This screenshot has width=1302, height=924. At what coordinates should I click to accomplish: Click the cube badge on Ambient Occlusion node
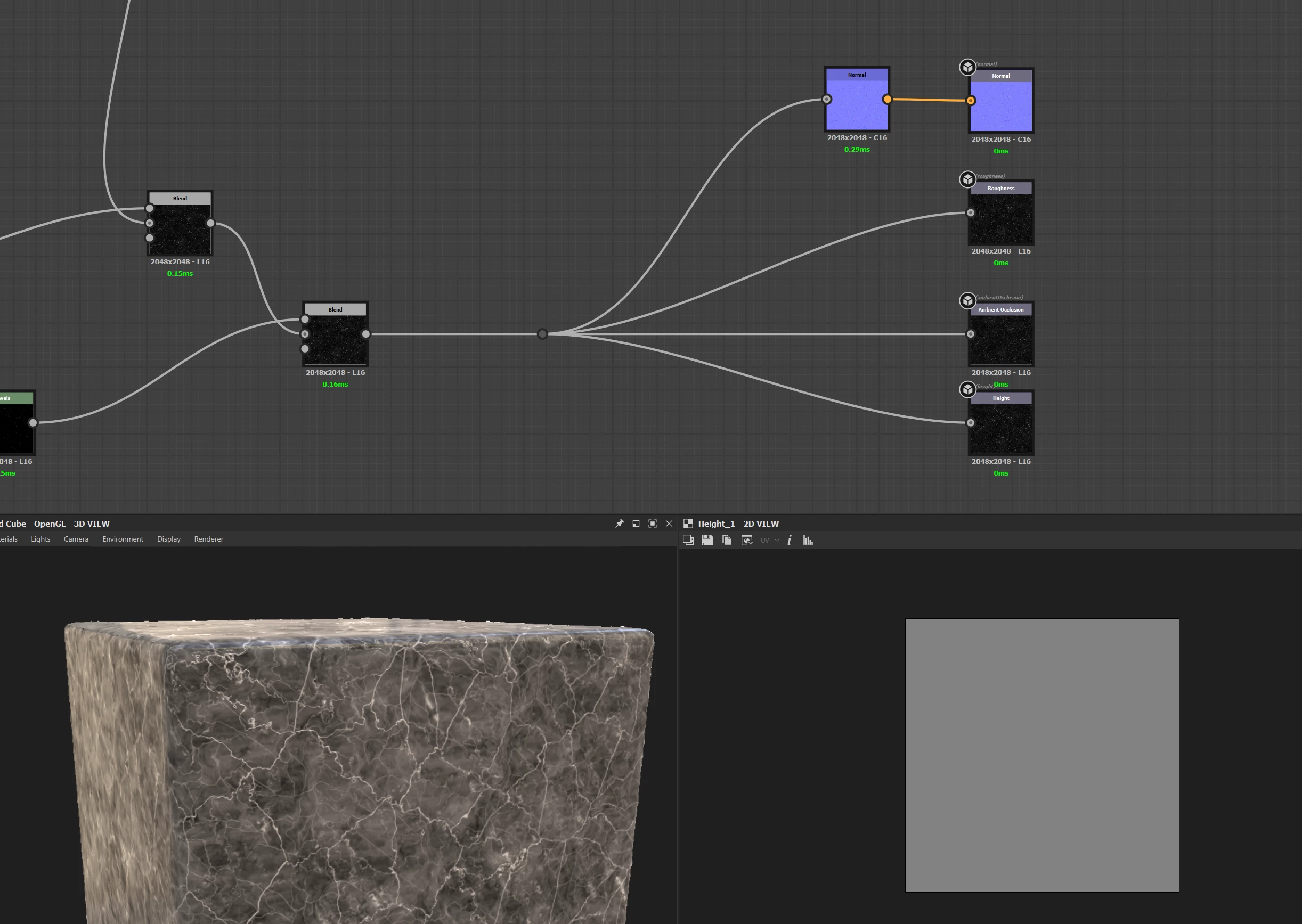[x=967, y=300]
